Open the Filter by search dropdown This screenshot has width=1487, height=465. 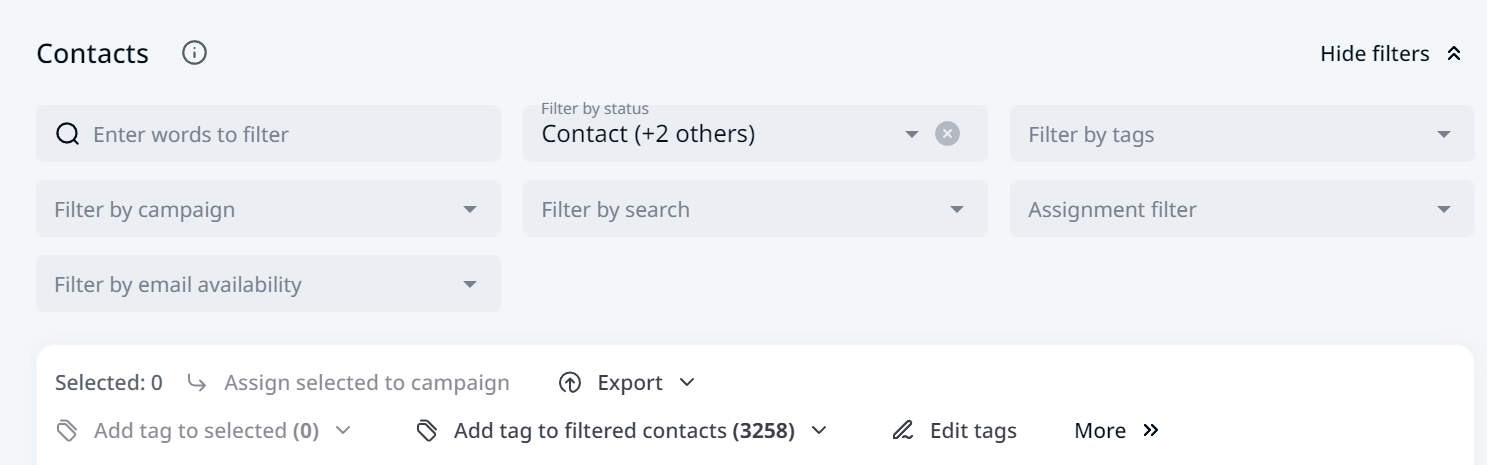(957, 210)
